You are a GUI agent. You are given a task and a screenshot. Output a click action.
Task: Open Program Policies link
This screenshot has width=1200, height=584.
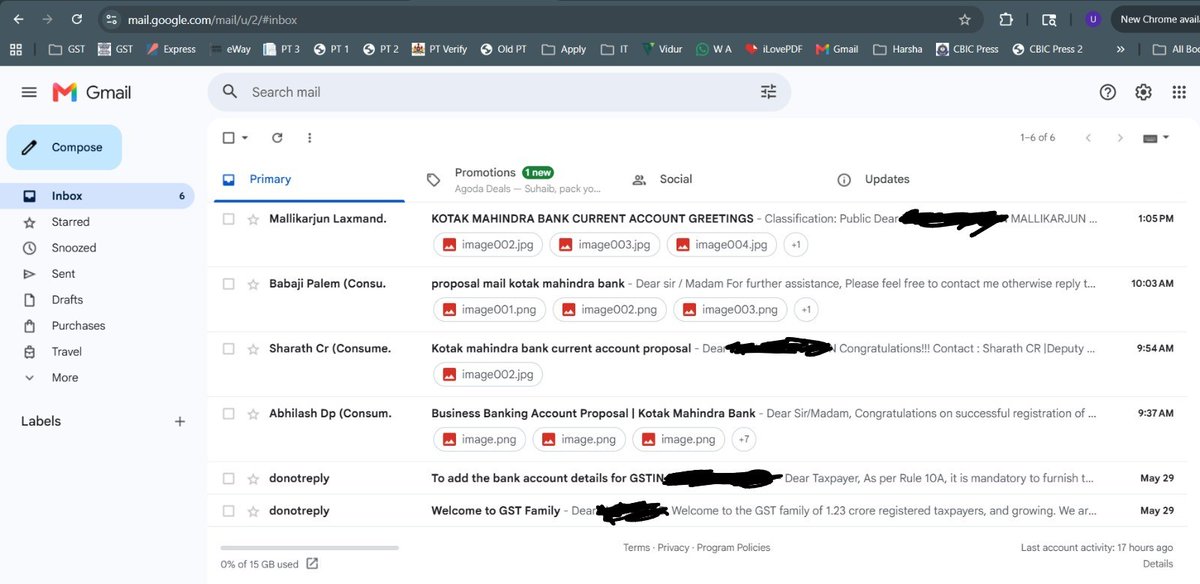(x=733, y=548)
